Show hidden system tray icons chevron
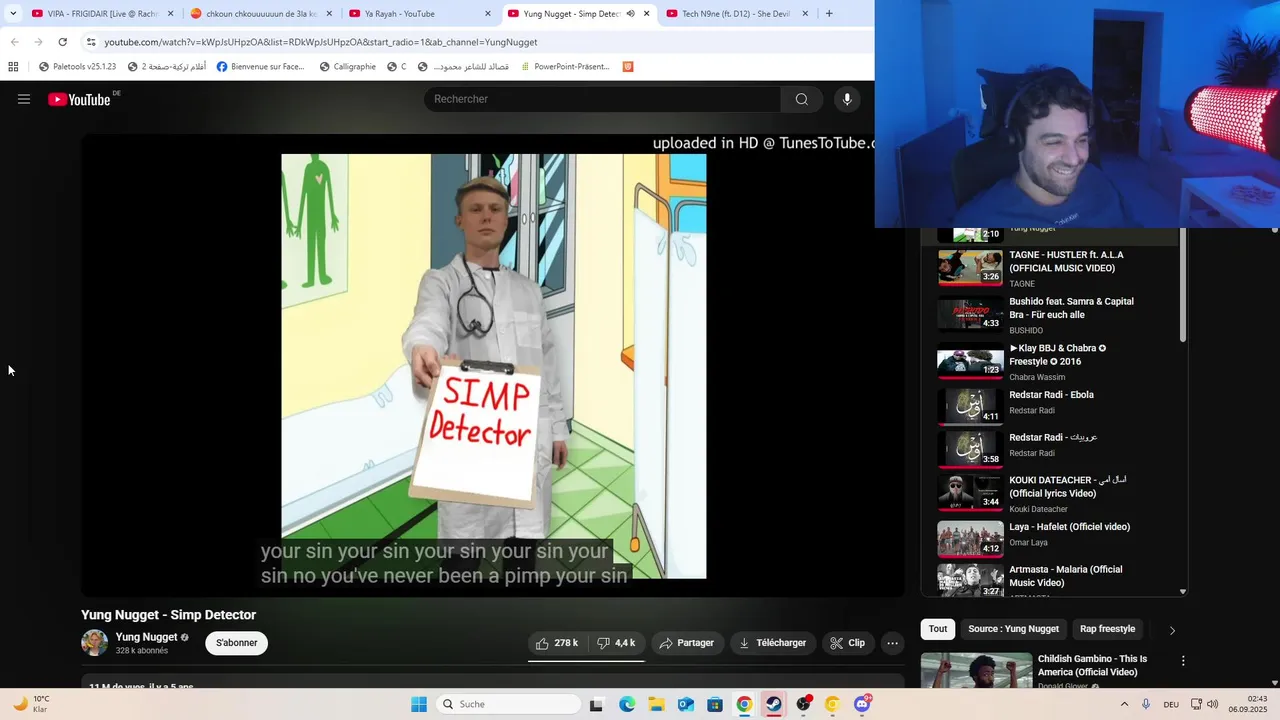Viewport: 1280px width, 720px height. [x=1124, y=704]
